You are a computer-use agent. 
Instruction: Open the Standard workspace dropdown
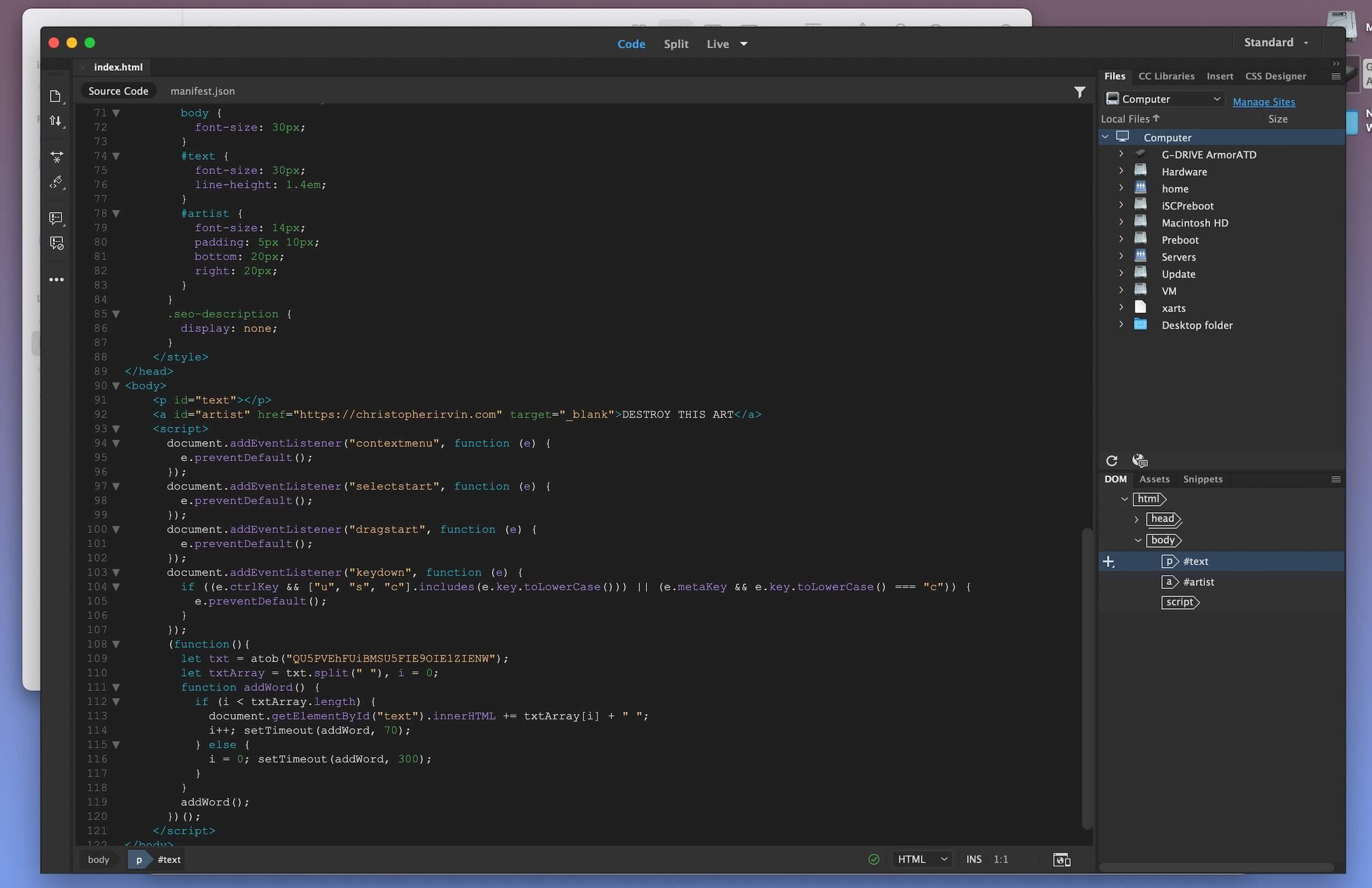[1276, 43]
